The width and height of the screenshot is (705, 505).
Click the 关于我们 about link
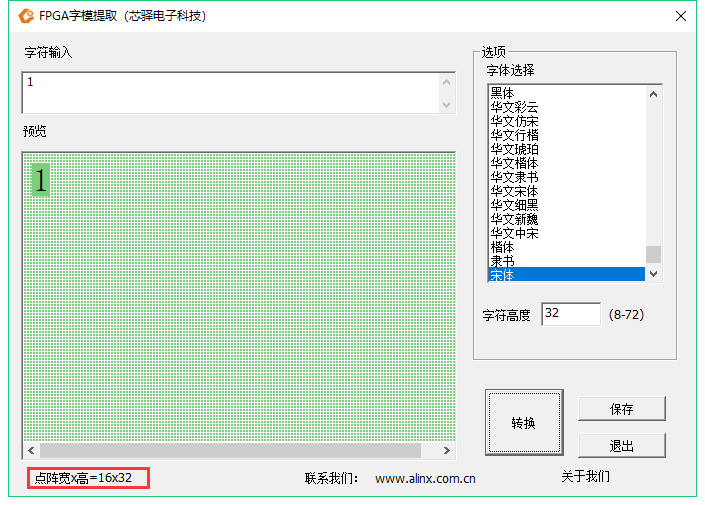point(585,477)
